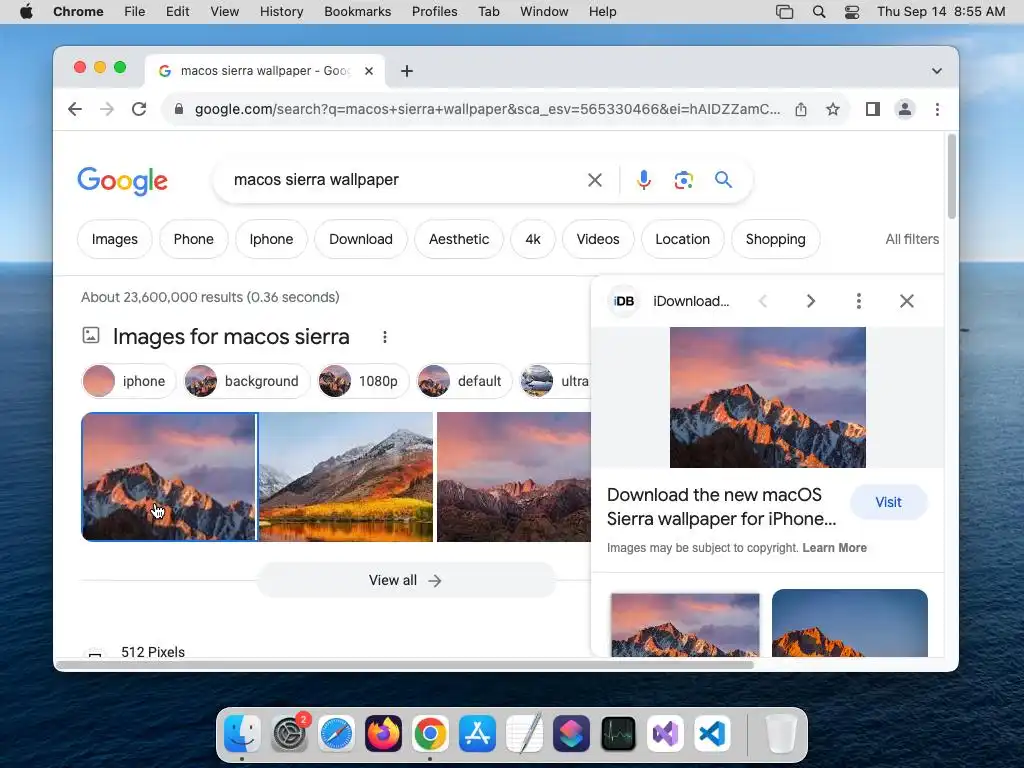
Task: Expand the tab search chevron
Action: tap(936, 71)
